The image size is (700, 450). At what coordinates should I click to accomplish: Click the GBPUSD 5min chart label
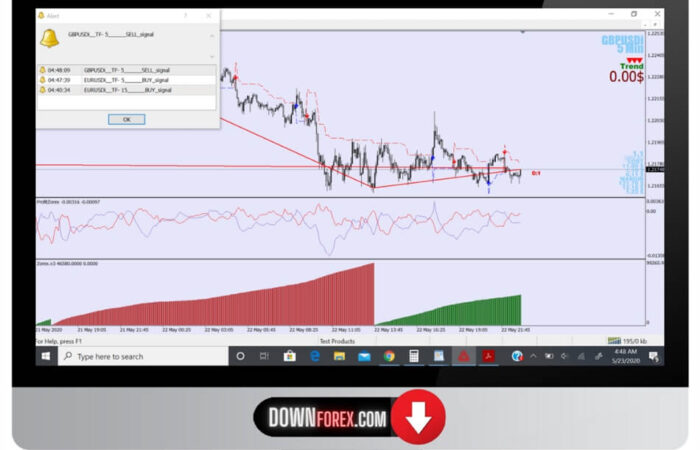tap(623, 44)
